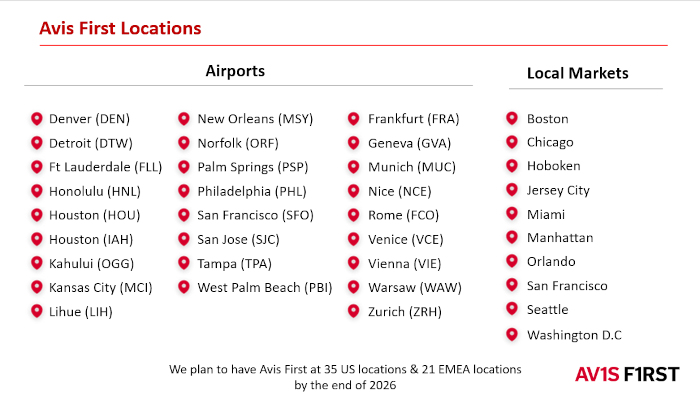Viewport: 700px width, 395px height.
Task: Click the pin icon beside Lihue (LIH)
Action: (37, 311)
